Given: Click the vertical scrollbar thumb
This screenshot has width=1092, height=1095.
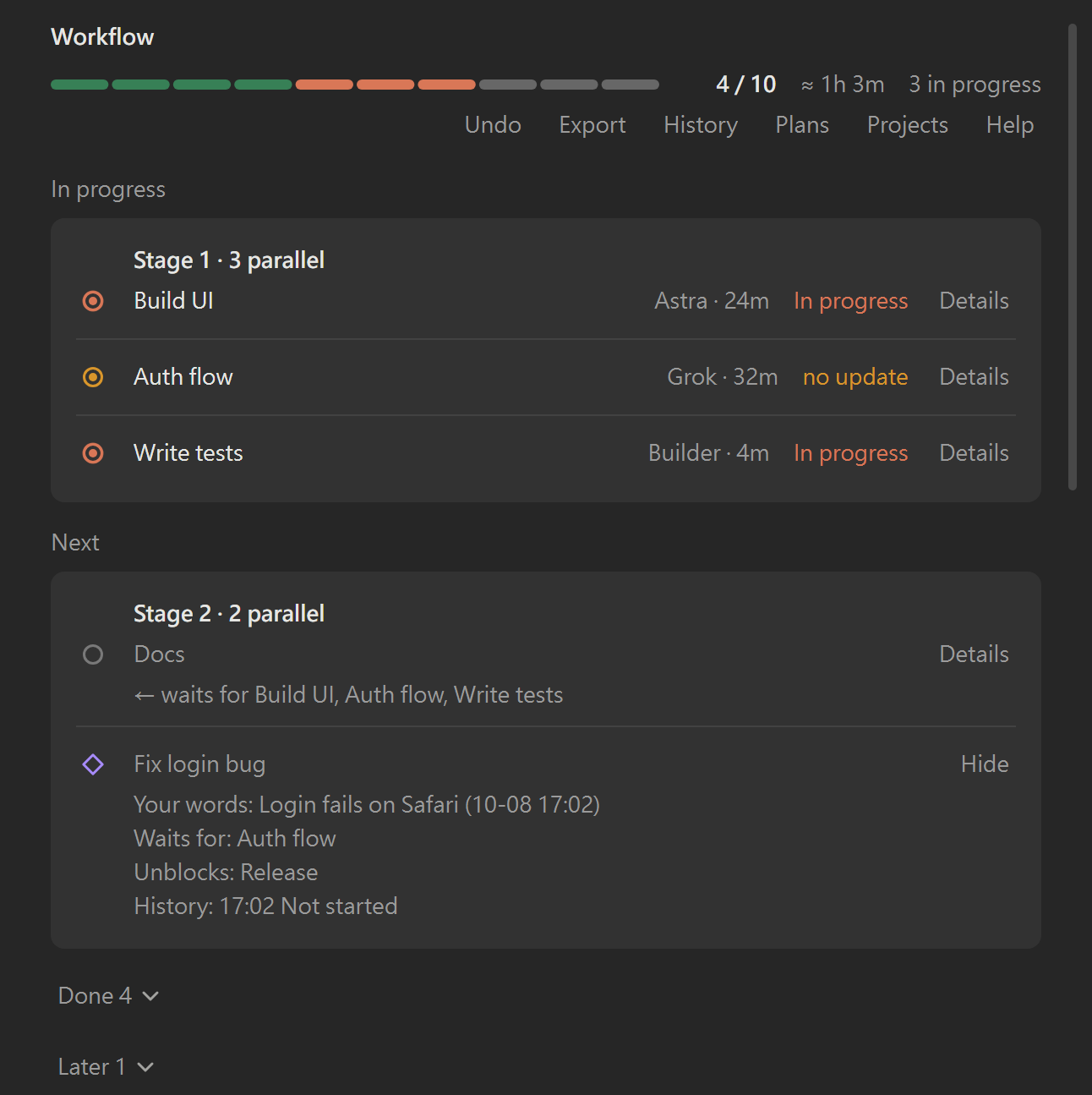Looking at the screenshot, I should [1073, 257].
